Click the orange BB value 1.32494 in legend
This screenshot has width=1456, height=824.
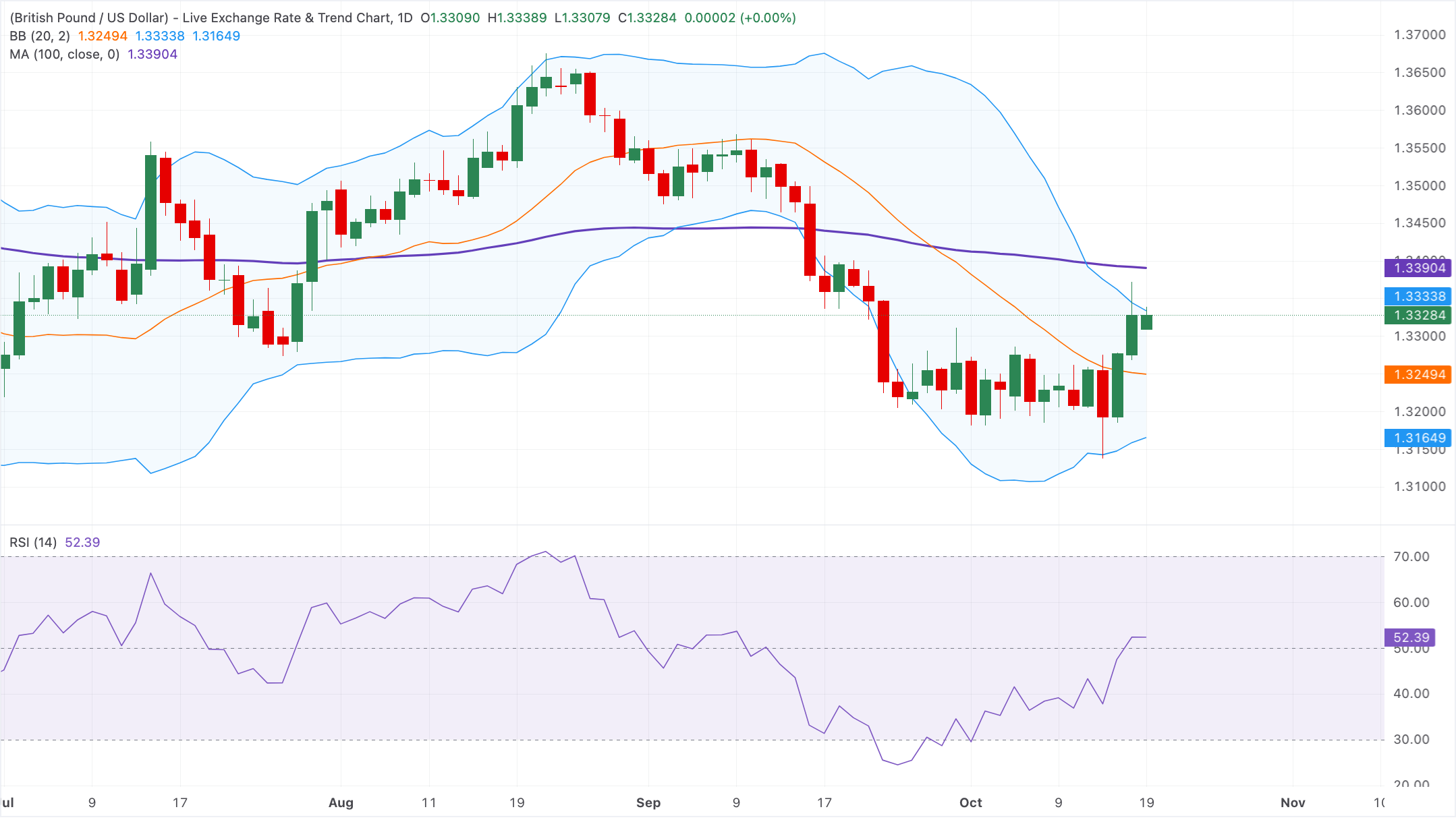103,36
